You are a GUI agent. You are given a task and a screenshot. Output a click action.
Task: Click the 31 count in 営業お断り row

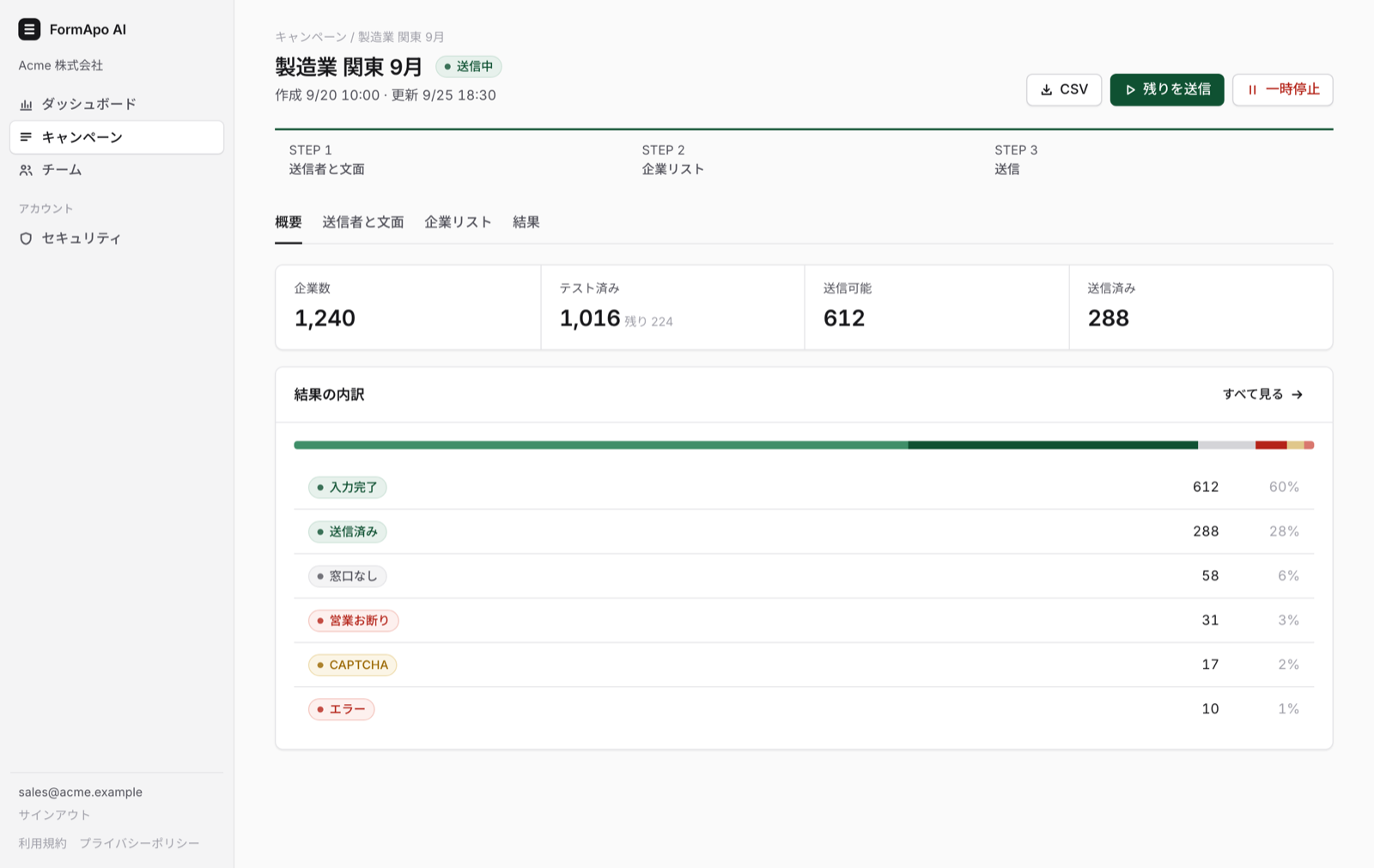click(1210, 620)
